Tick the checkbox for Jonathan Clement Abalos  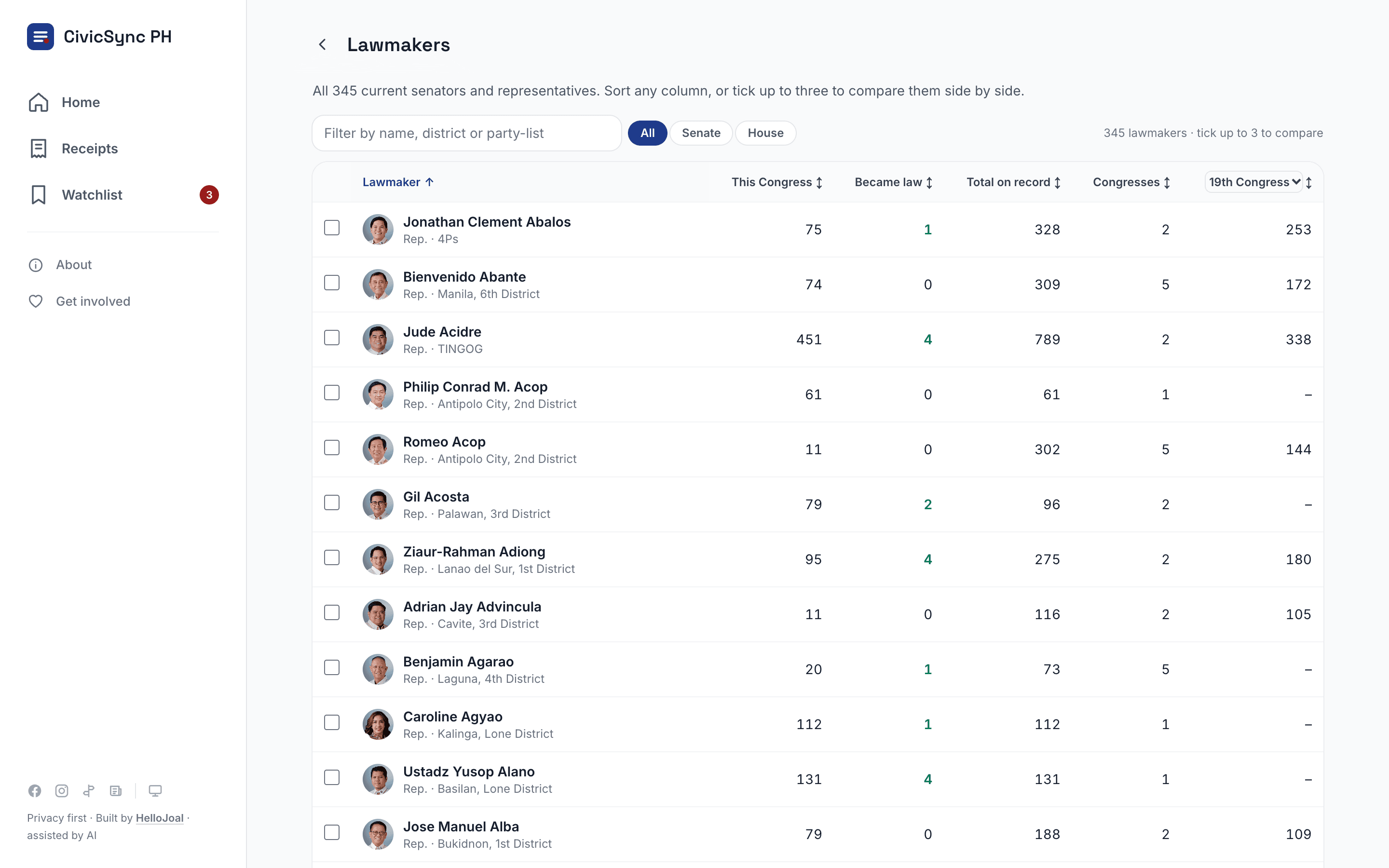tap(332, 228)
